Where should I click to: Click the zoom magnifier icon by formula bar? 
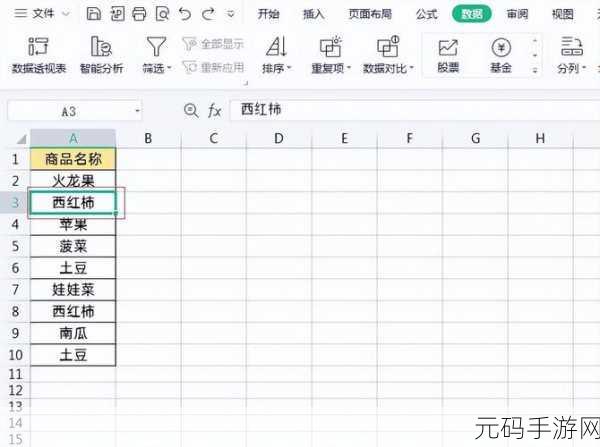tap(191, 111)
